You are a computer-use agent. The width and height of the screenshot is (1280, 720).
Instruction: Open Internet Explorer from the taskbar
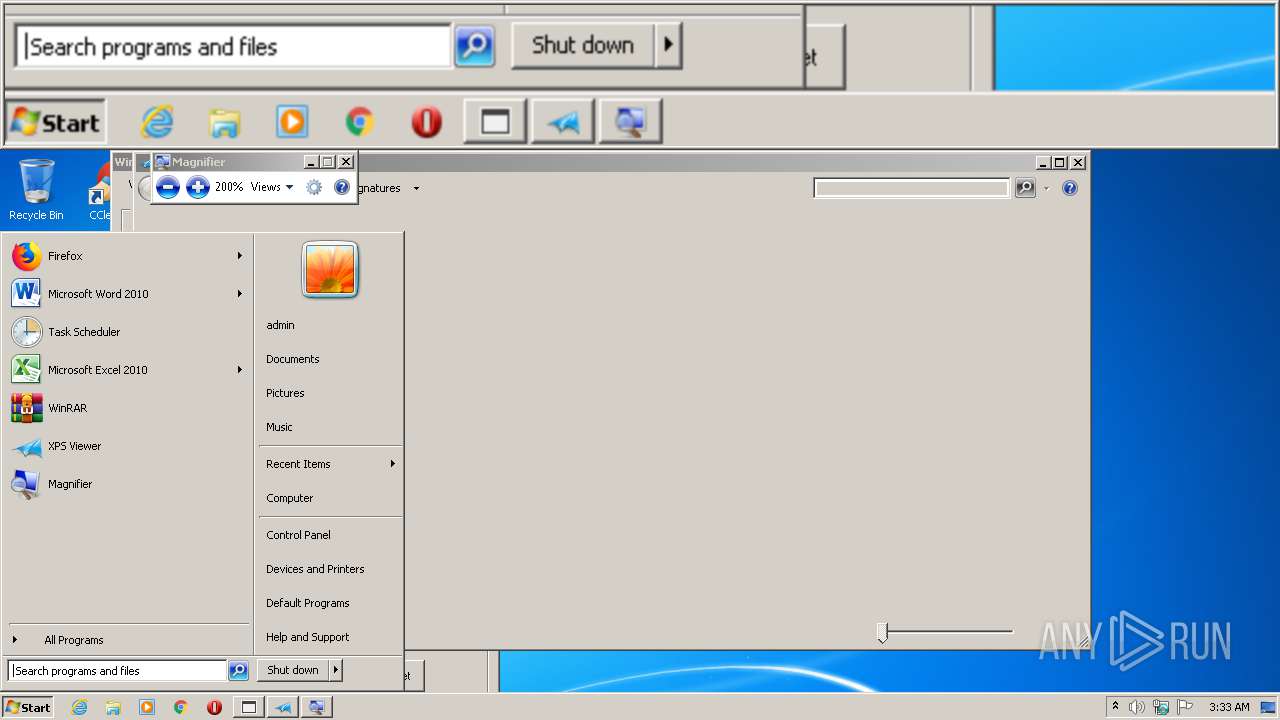(79, 707)
